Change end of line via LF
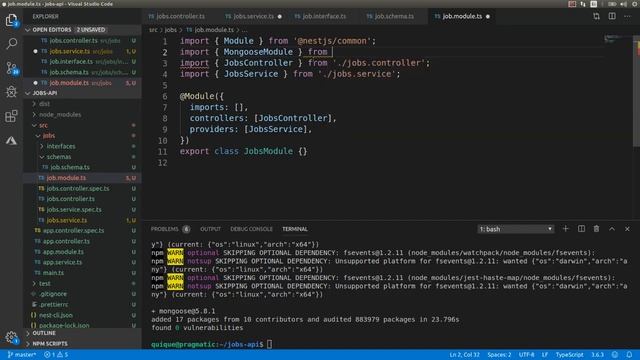The height and width of the screenshot is (360, 640). click(544, 355)
